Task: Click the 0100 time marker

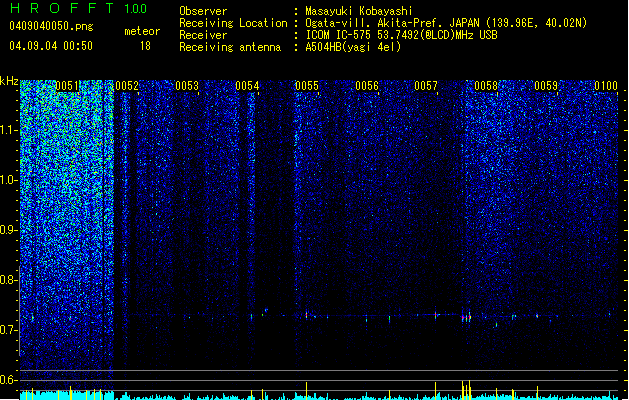Action: [x=606, y=86]
